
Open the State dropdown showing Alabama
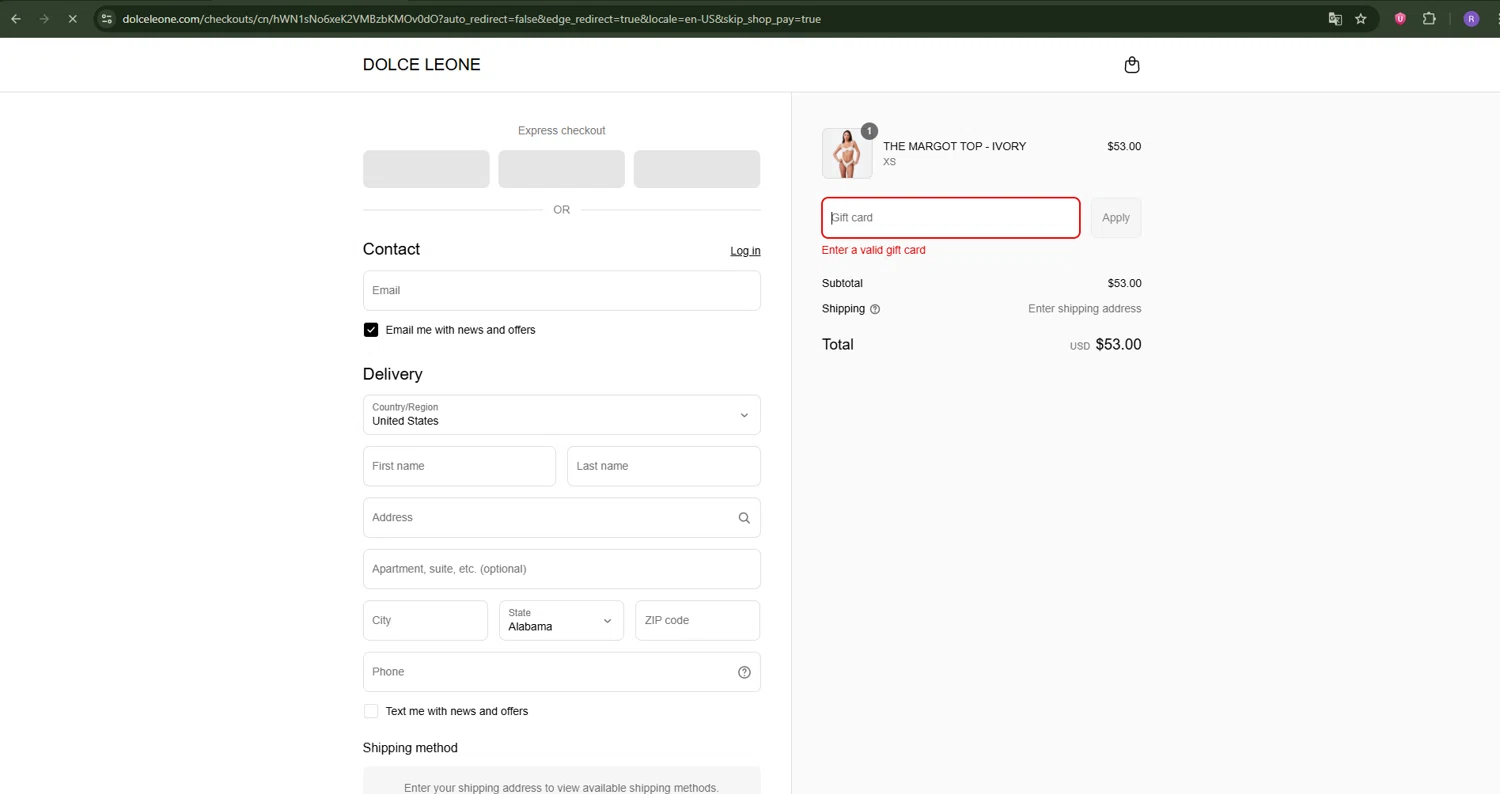coord(561,620)
